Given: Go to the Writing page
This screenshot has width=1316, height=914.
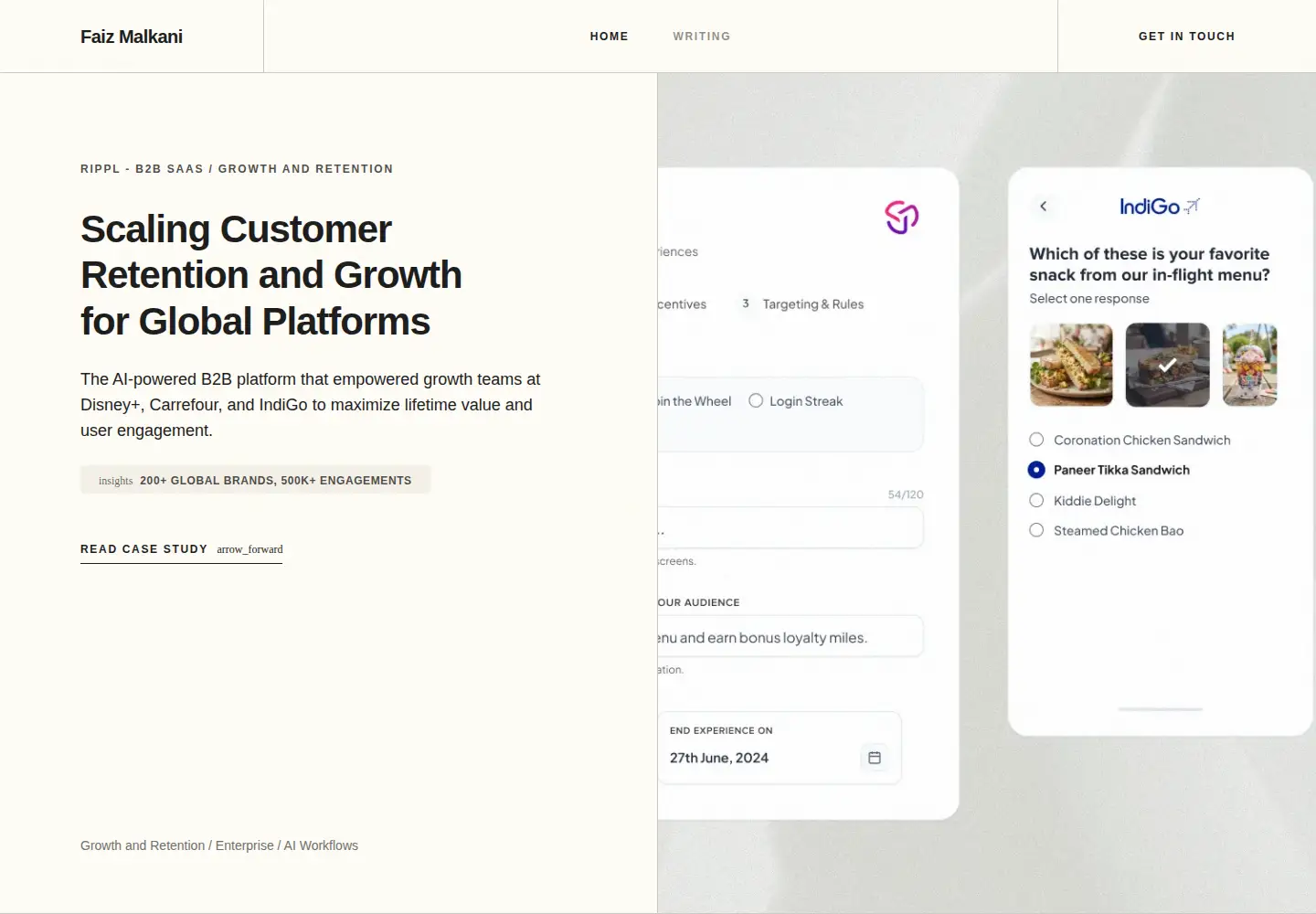Looking at the screenshot, I should click(702, 37).
